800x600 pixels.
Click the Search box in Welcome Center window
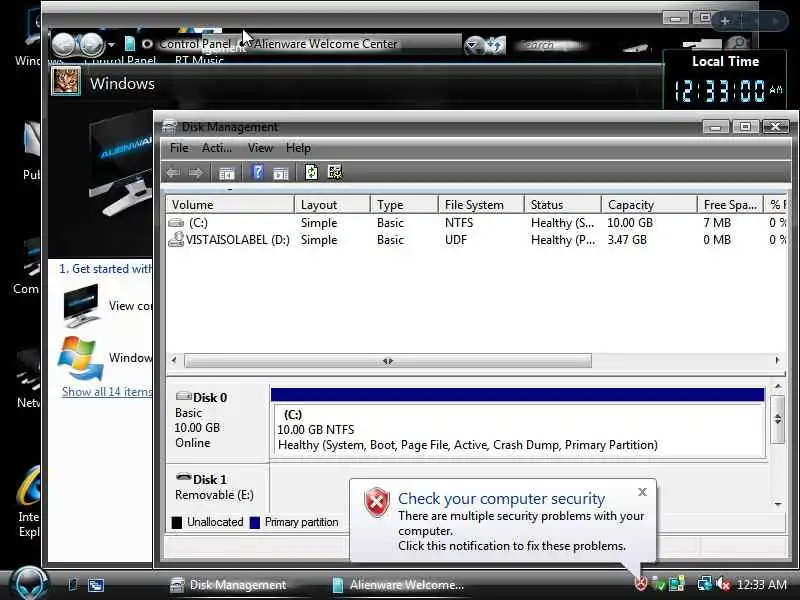coord(554,45)
